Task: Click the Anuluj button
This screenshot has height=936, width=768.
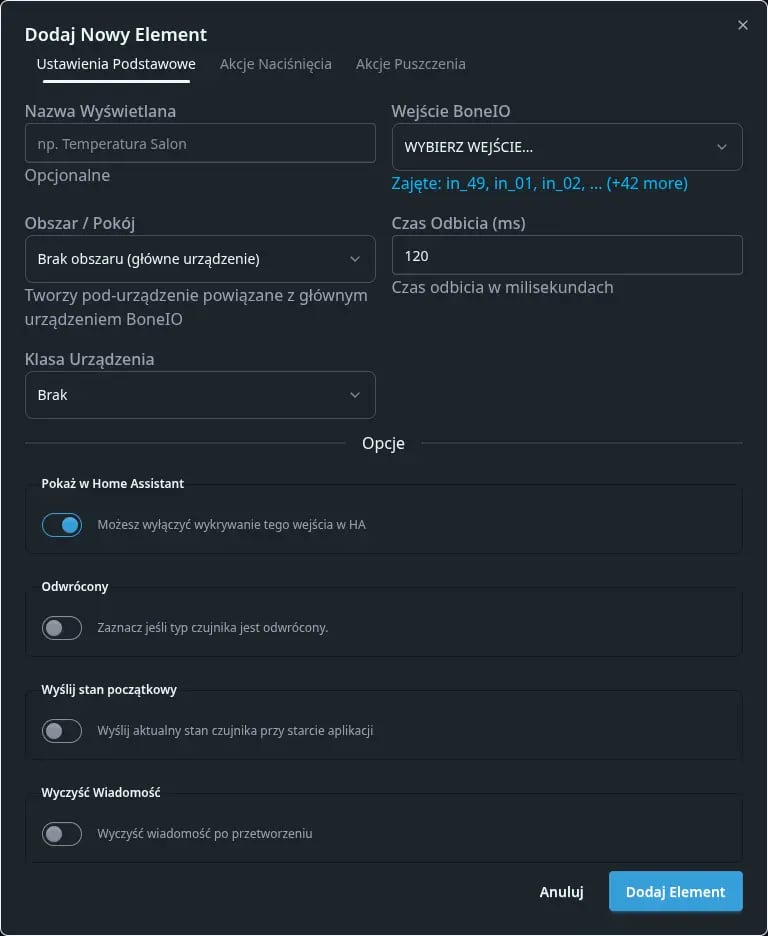Action: [x=561, y=892]
